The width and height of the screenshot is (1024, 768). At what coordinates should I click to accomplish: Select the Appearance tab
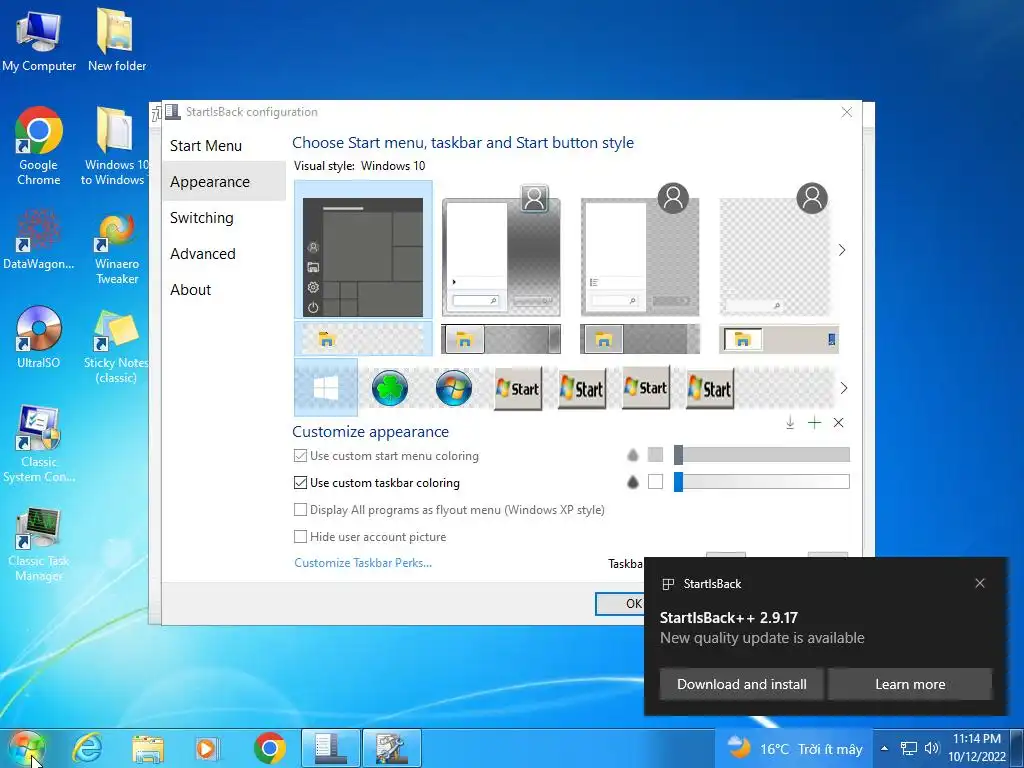[x=224, y=182]
